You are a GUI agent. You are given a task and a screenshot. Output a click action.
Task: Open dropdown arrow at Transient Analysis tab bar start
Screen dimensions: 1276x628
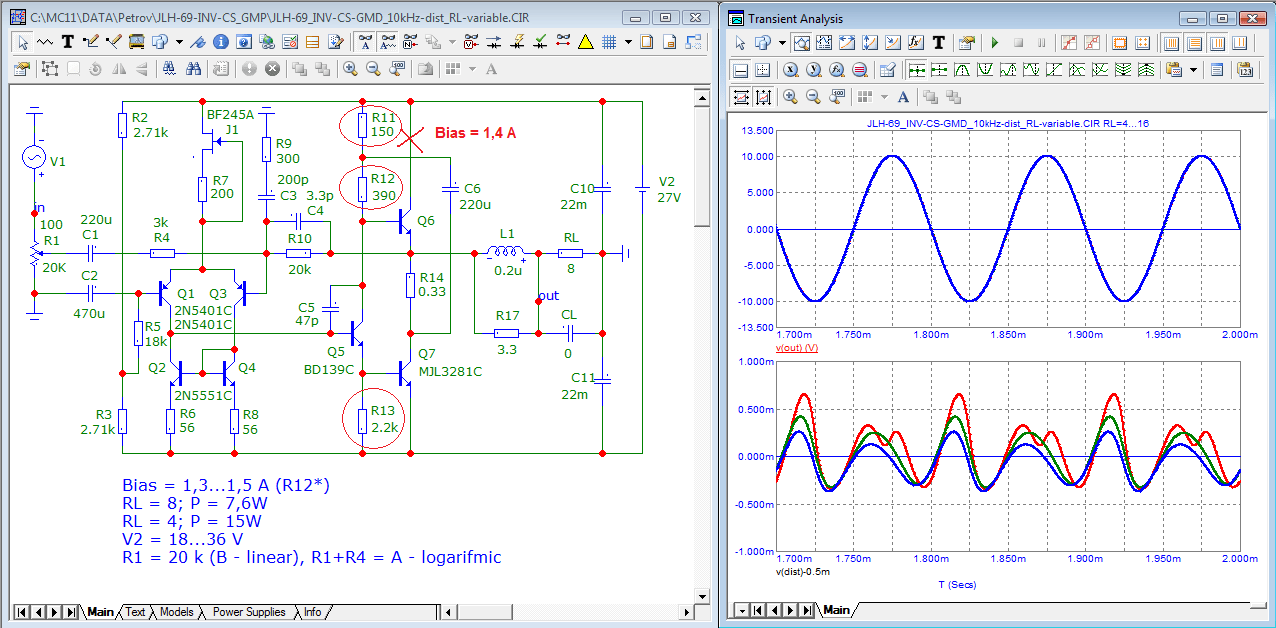pos(741,610)
